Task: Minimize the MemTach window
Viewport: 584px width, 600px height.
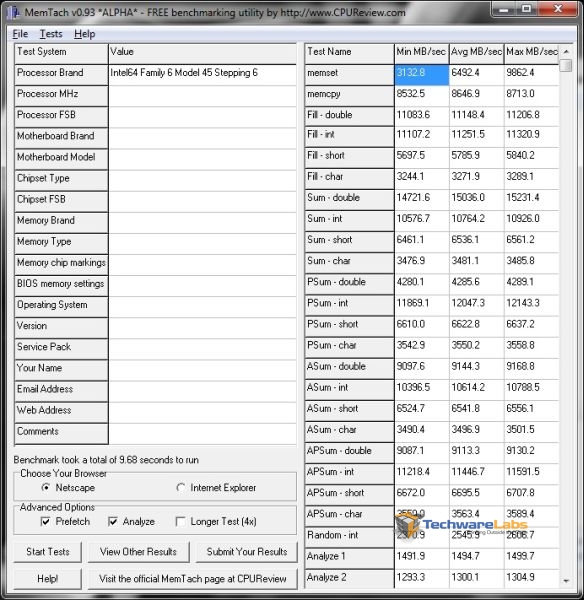Action: (x=504, y=9)
